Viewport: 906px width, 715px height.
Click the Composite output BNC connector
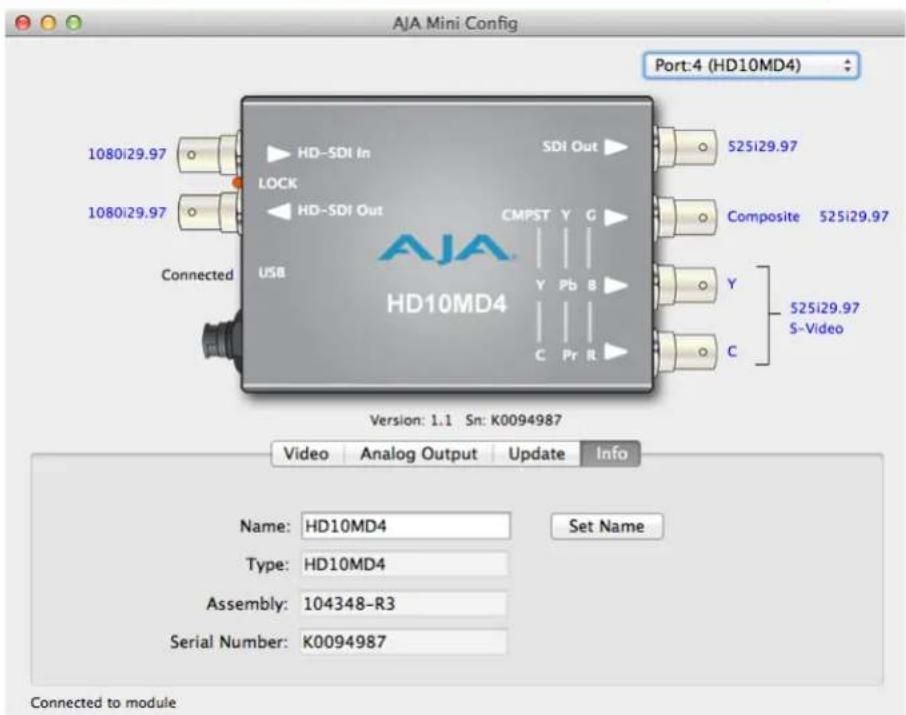tap(685, 217)
